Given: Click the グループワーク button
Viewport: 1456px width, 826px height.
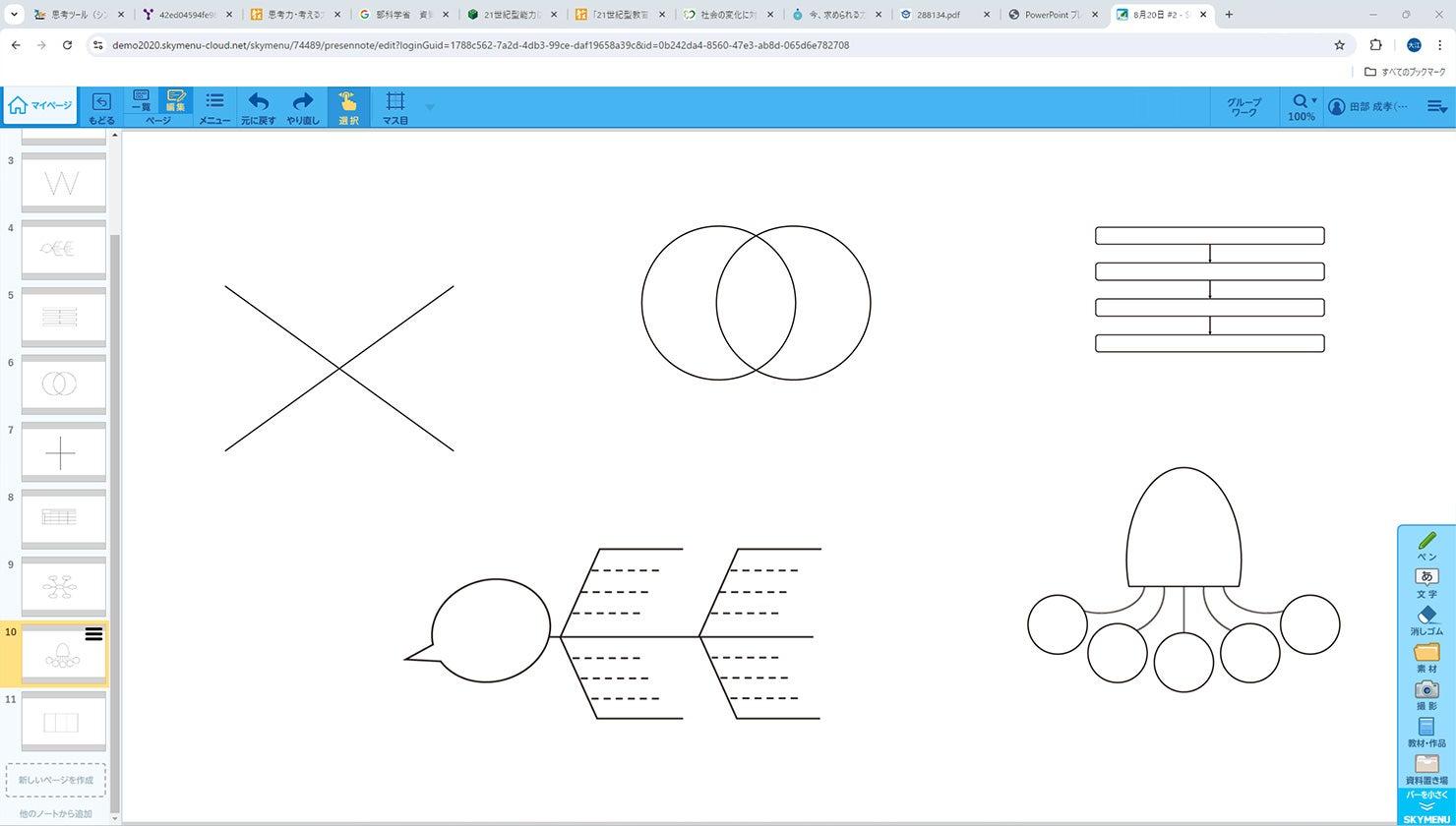Looking at the screenshot, I should coord(1244,106).
